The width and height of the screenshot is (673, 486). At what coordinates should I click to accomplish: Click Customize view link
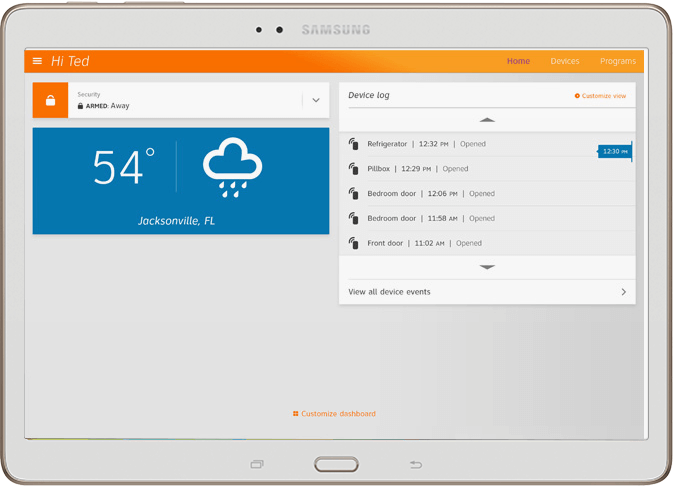[x=601, y=96]
